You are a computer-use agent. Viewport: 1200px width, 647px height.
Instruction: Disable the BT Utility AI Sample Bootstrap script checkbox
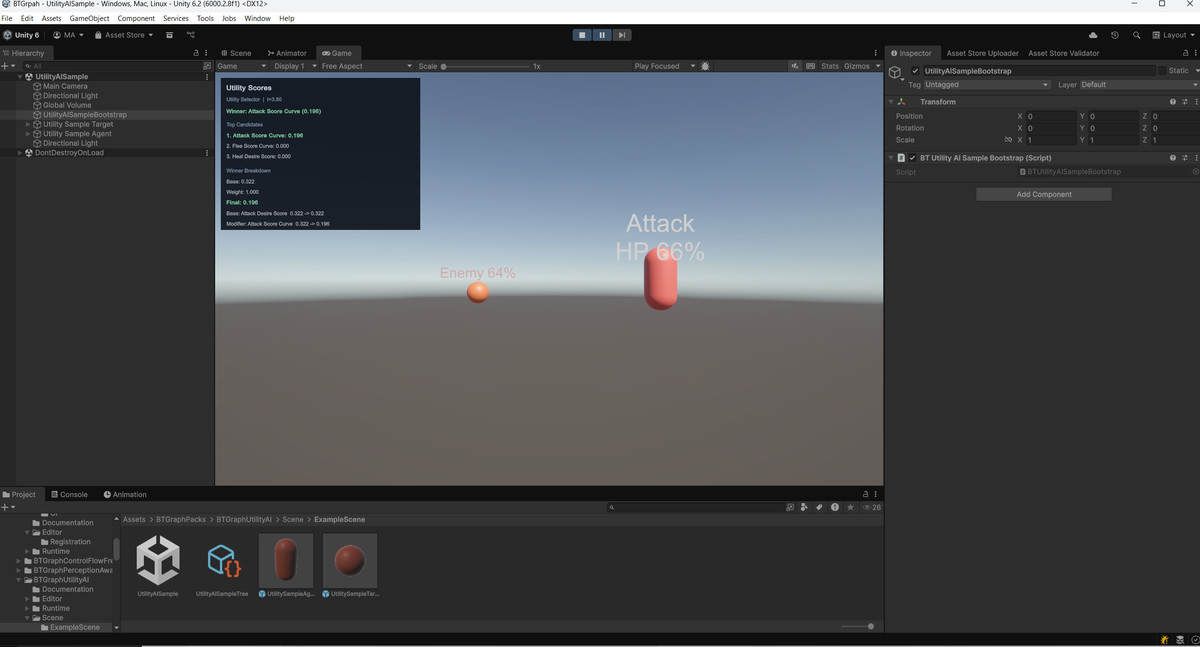[913, 158]
